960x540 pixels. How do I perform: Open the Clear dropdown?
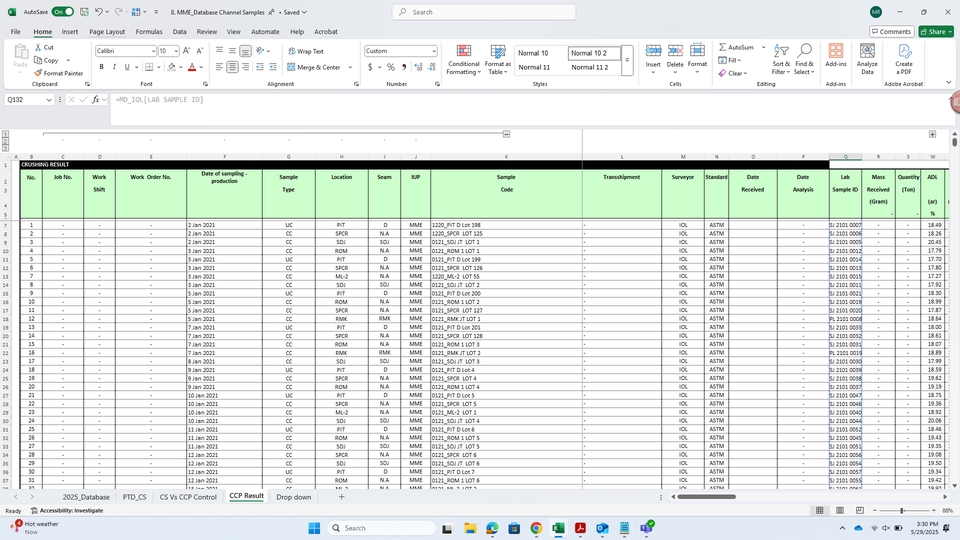(x=733, y=73)
